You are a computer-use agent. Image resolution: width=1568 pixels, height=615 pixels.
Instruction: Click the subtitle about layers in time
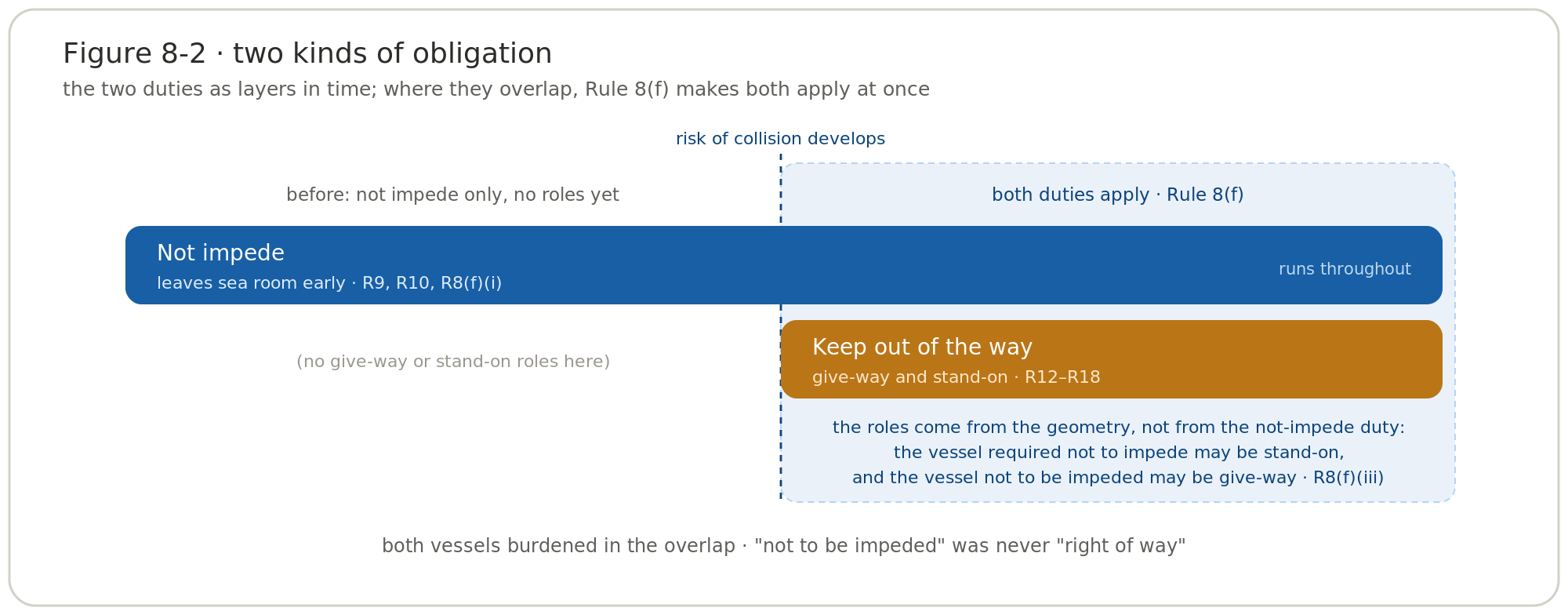coord(496,89)
